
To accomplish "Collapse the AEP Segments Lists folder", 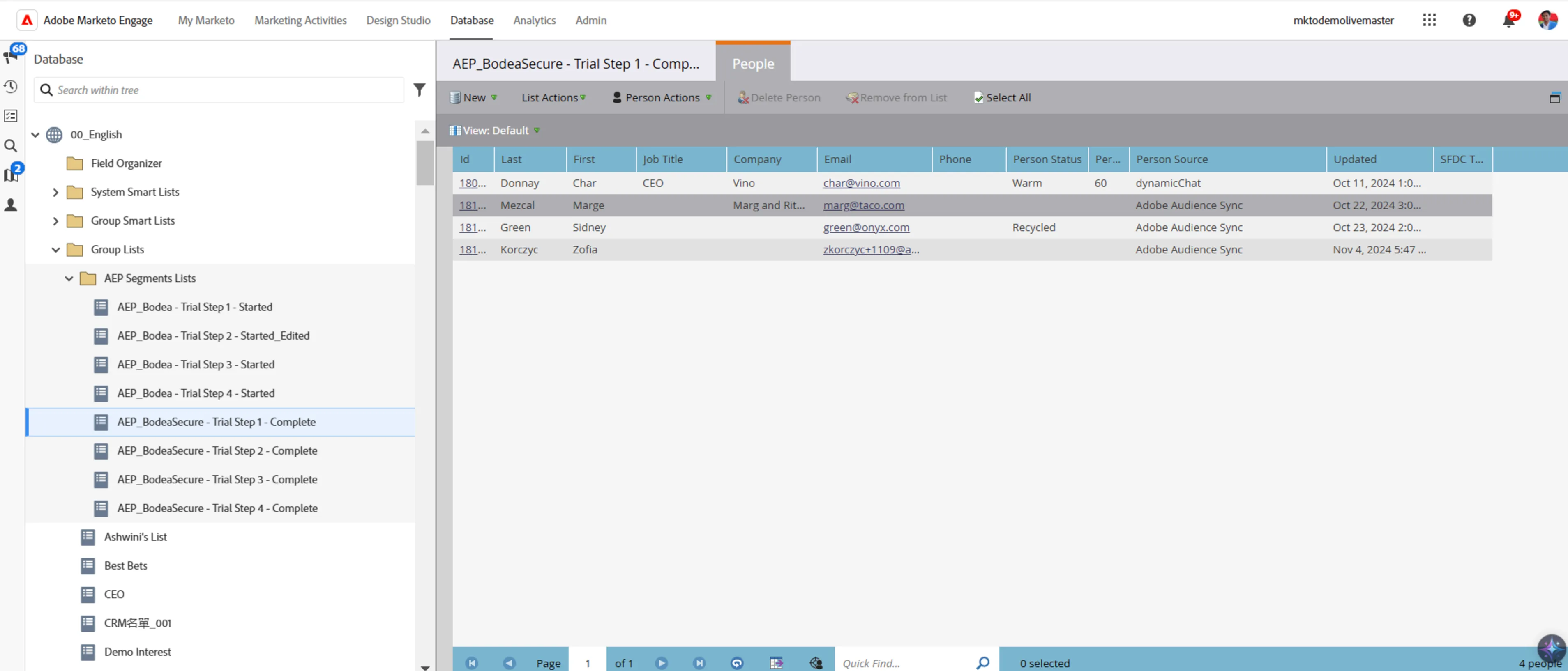I will (69, 278).
